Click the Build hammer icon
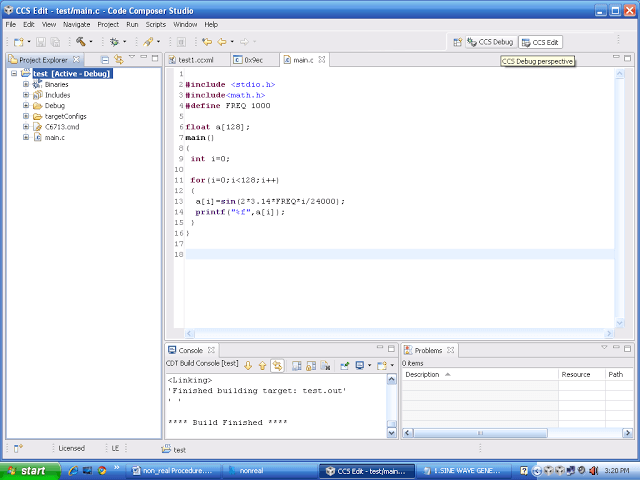 click(80, 41)
